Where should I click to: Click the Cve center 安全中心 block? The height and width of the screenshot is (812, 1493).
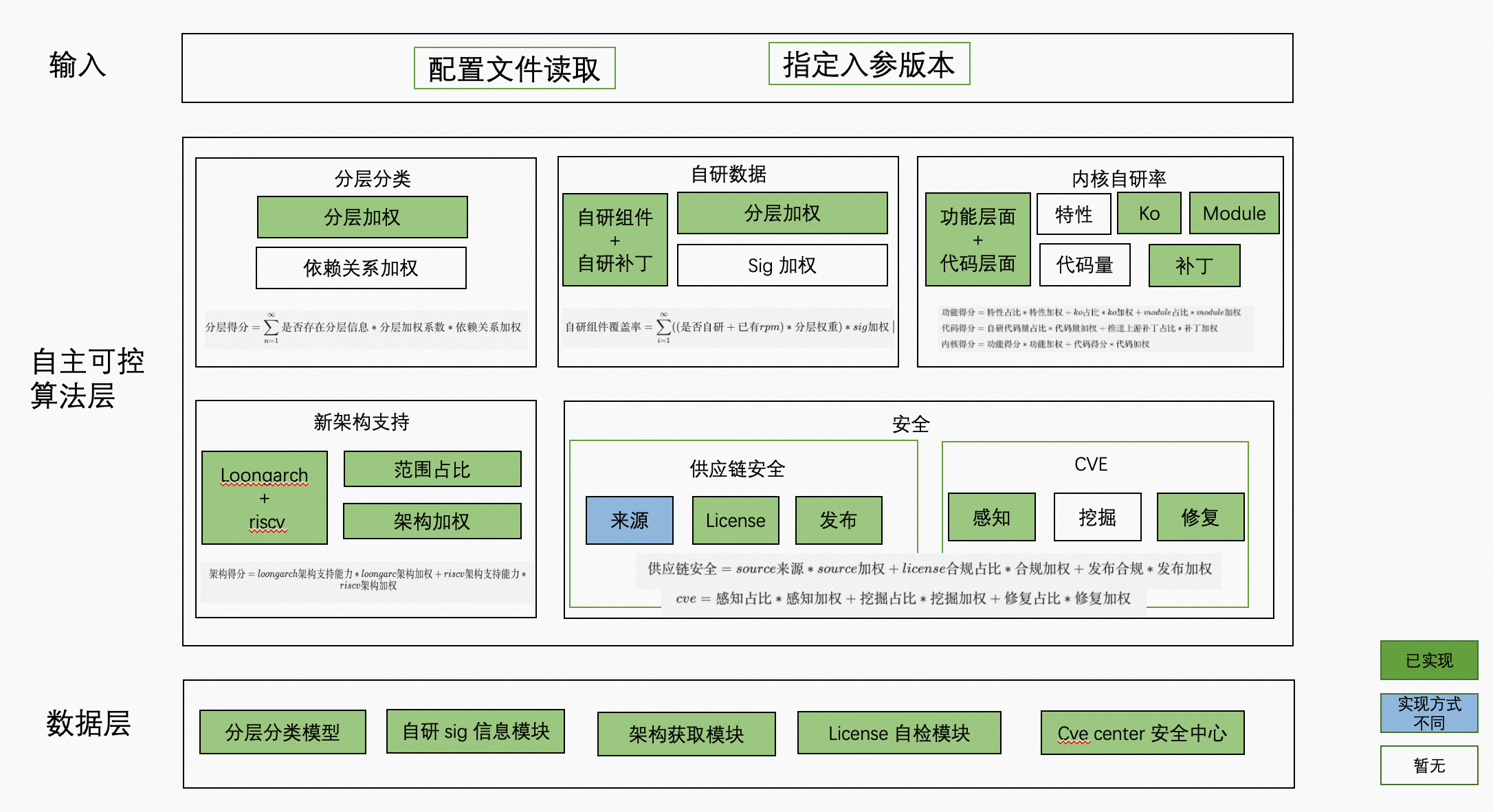coord(1142,733)
